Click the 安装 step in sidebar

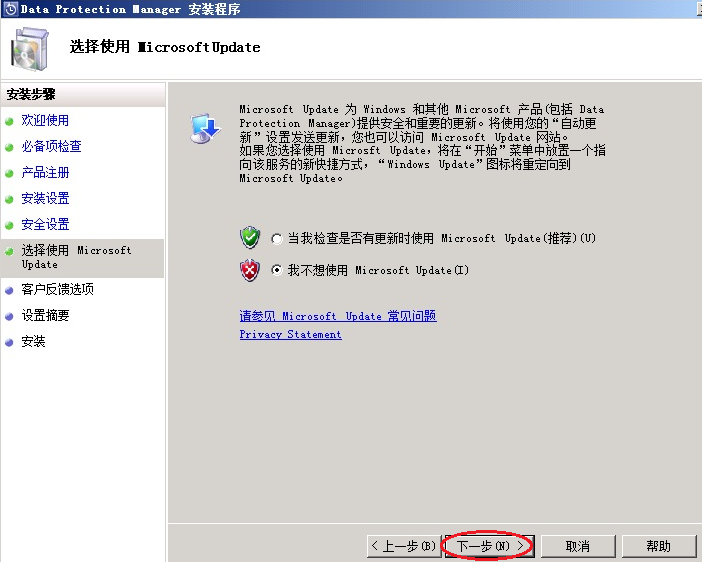[x=33, y=342]
